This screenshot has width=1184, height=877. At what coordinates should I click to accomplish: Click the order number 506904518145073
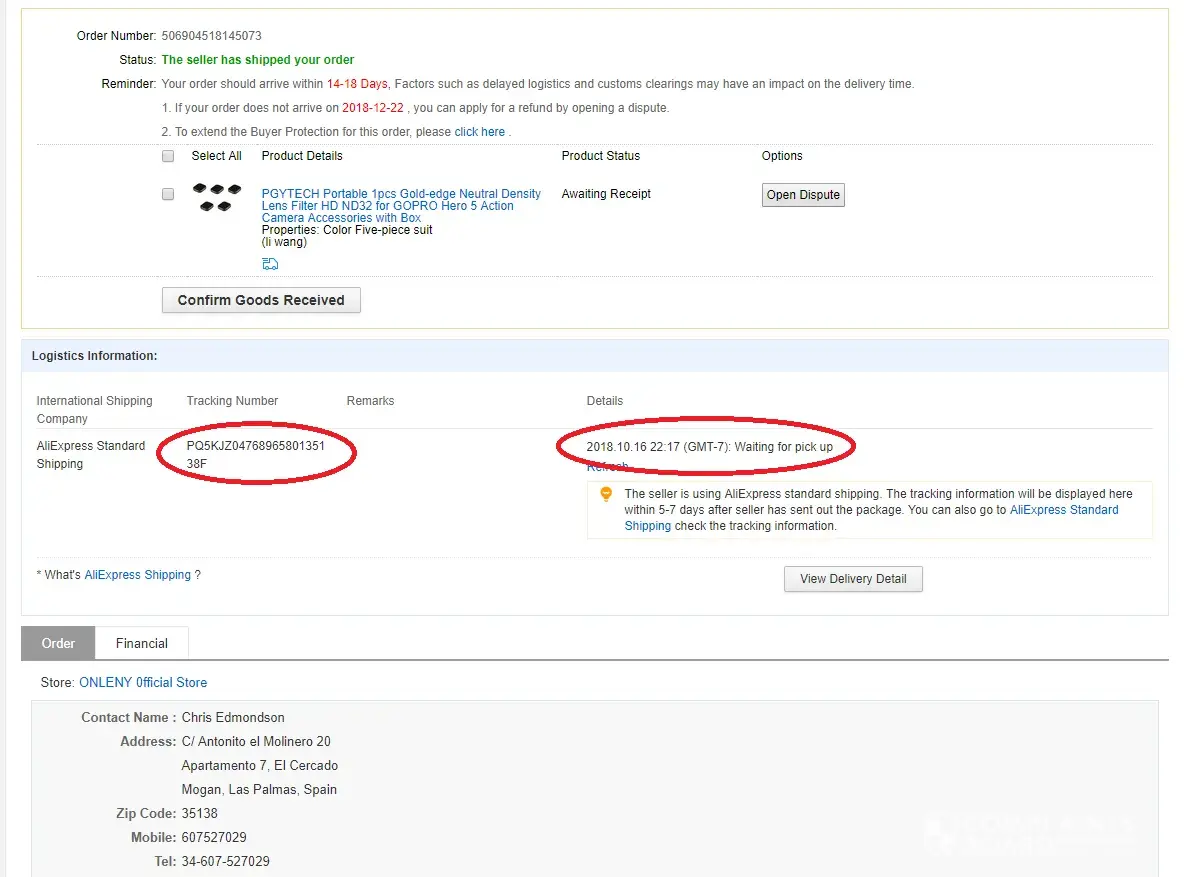point(211,36)
